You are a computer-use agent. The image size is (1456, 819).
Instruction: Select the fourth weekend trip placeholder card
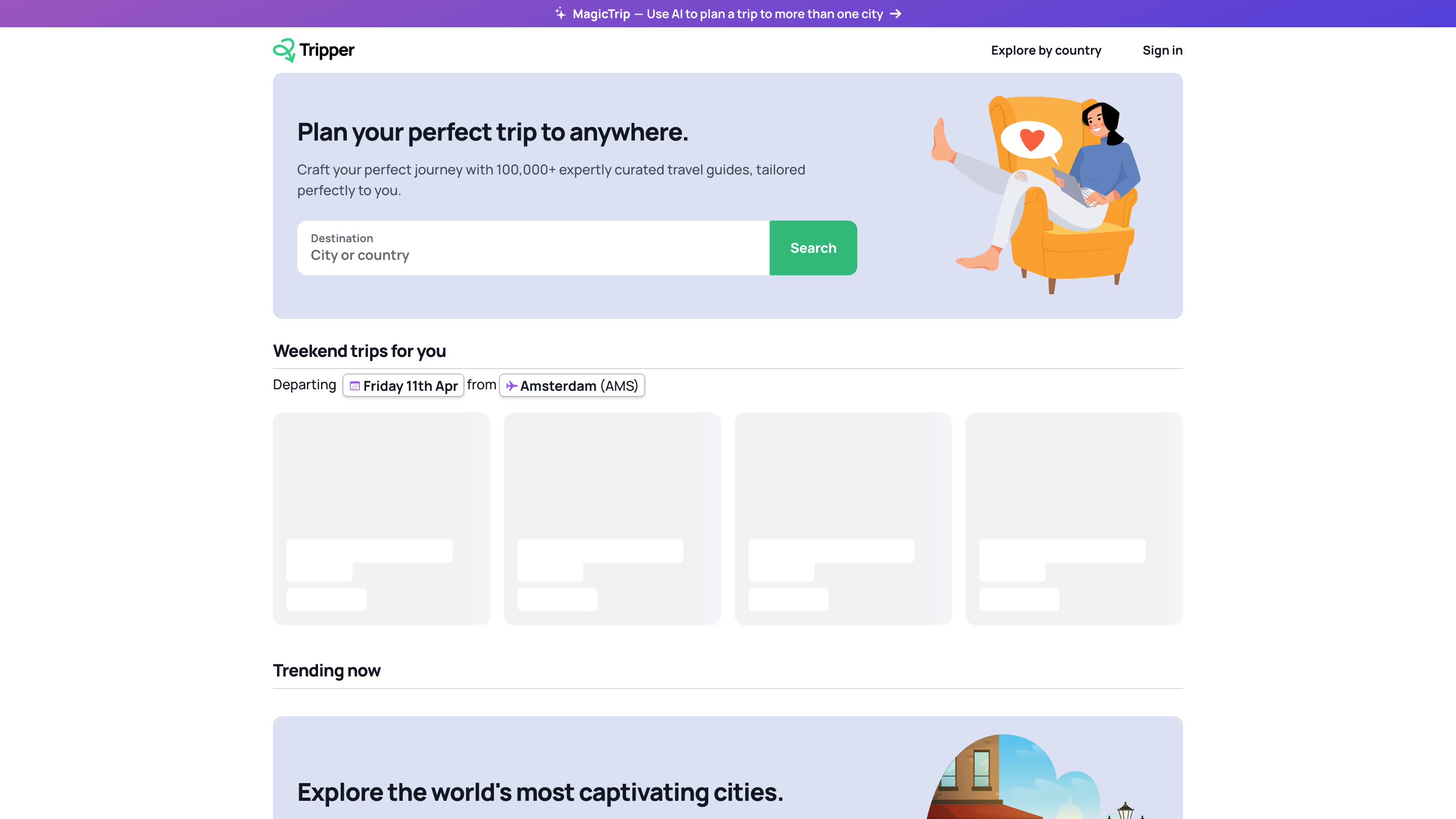click(x=1074, y=518)
